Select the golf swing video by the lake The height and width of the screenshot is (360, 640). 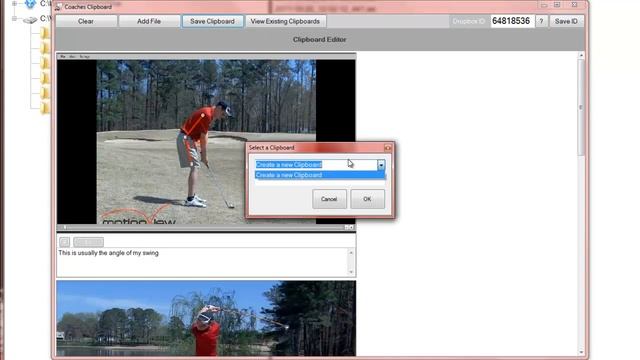[x=206, y=318]
